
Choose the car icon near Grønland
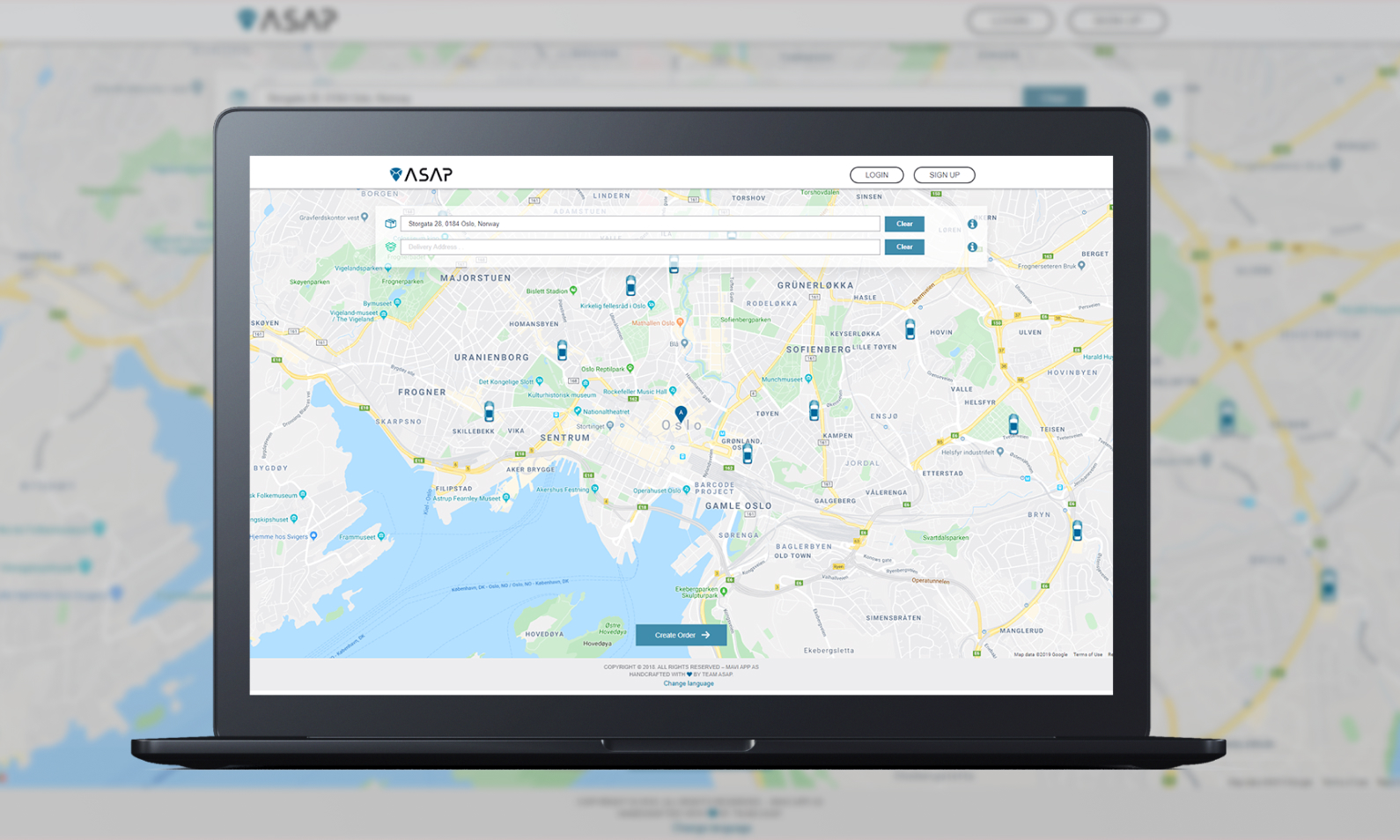pos(748,453)
